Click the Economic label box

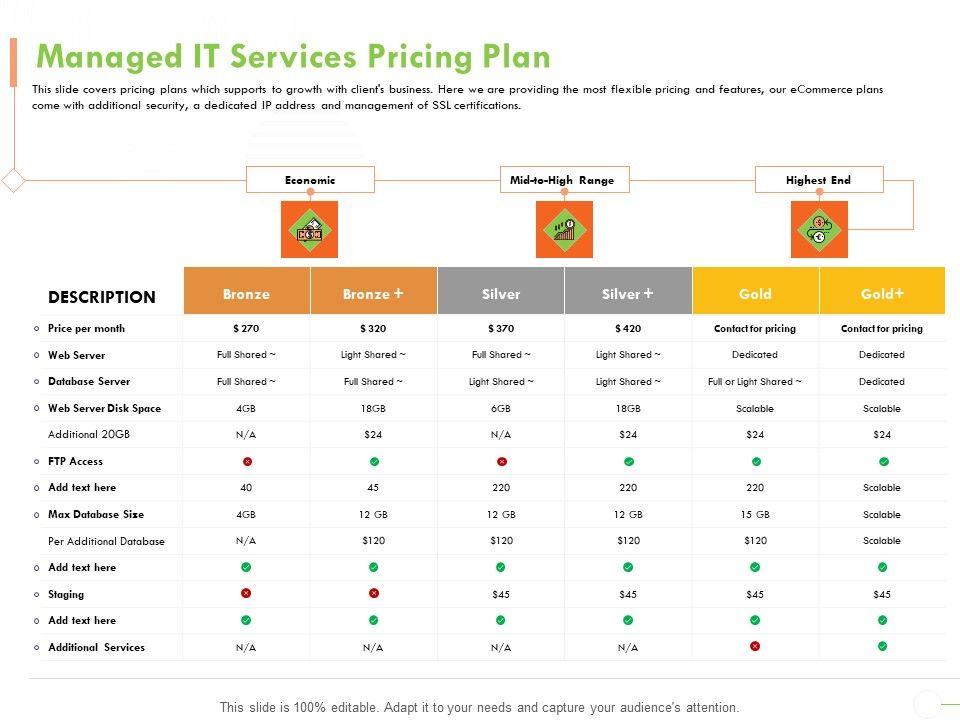pyautogui.click(x=310, y=180)
